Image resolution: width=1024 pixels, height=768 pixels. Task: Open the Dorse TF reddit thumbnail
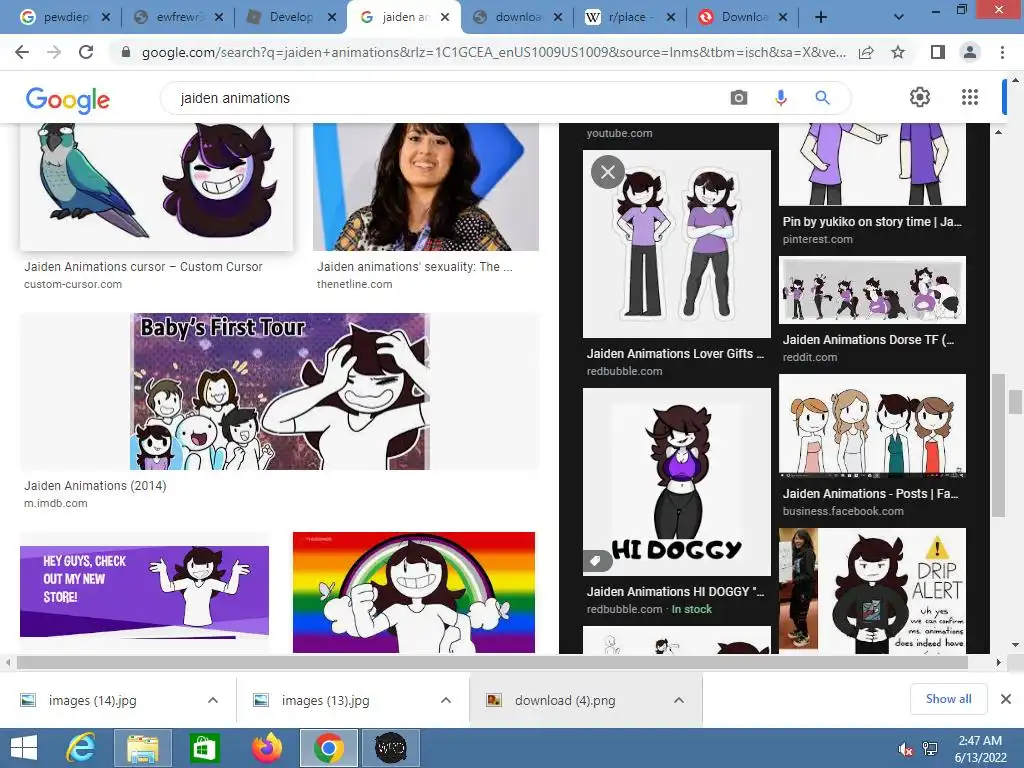tap(872, 290)
